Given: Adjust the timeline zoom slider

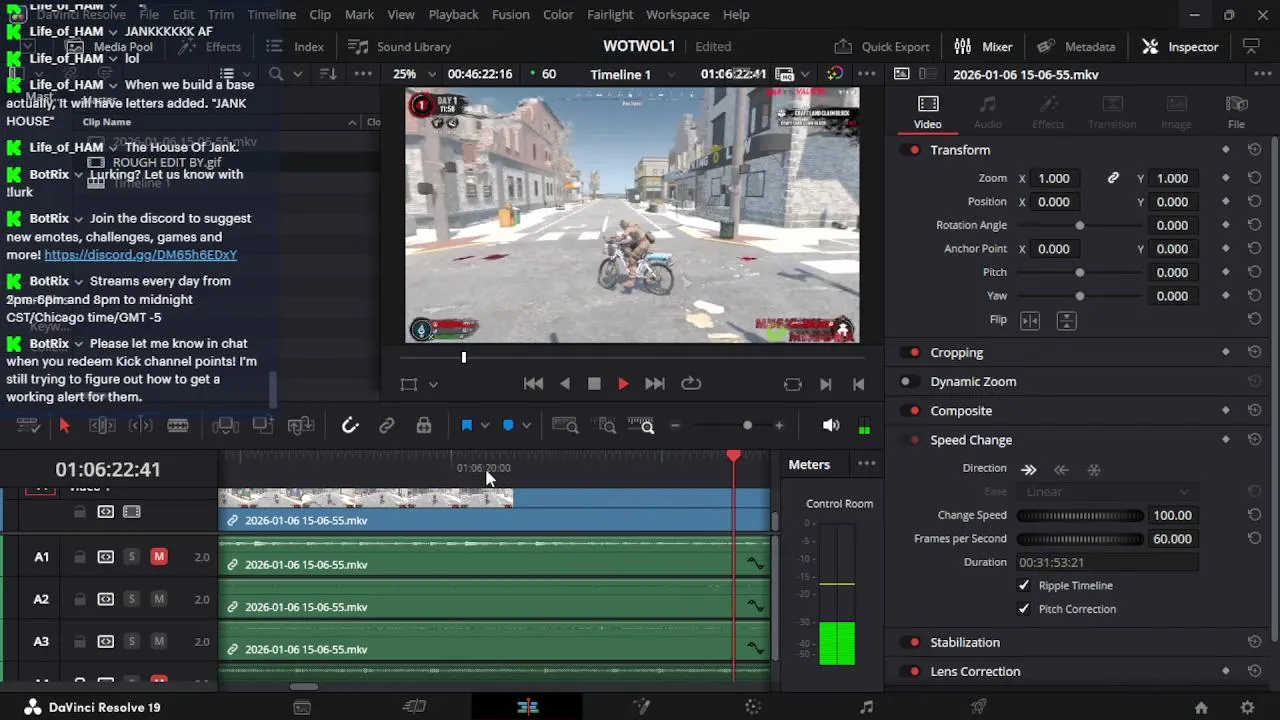Looking at the screenshot, I should coord(747,426).
